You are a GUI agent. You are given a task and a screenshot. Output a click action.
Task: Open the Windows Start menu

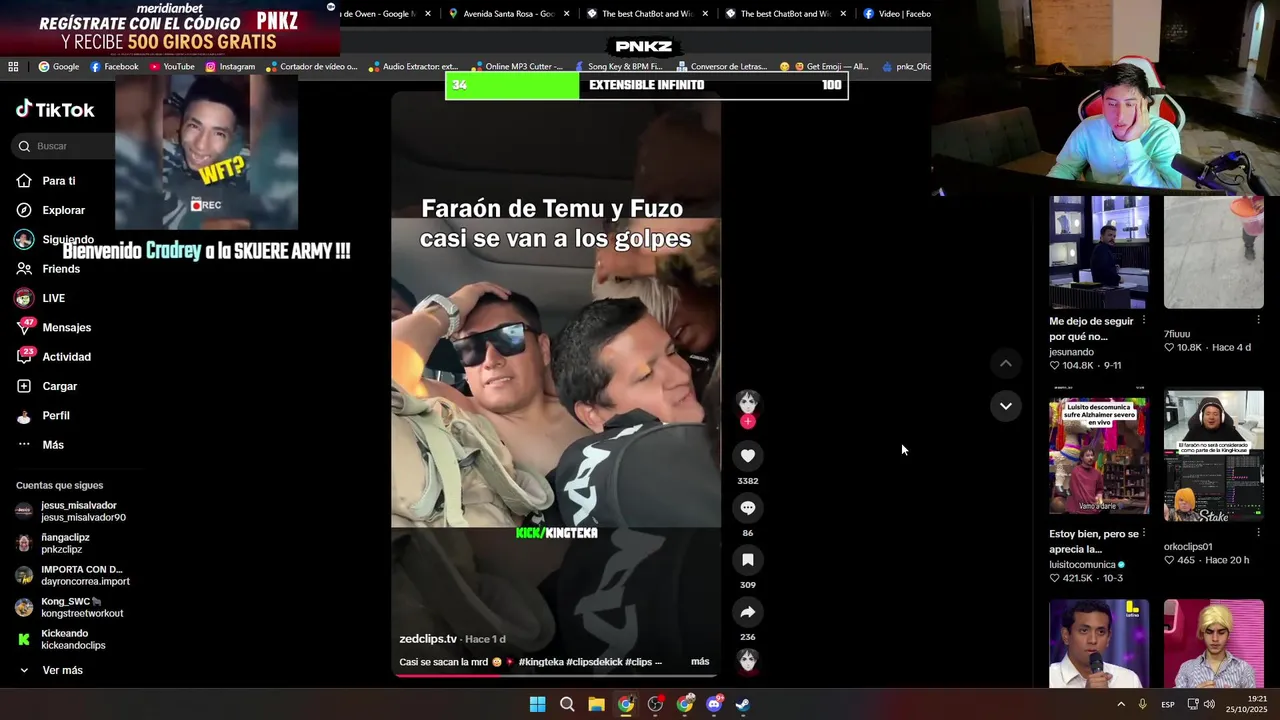pyautogui.click(x=537, y=704)
